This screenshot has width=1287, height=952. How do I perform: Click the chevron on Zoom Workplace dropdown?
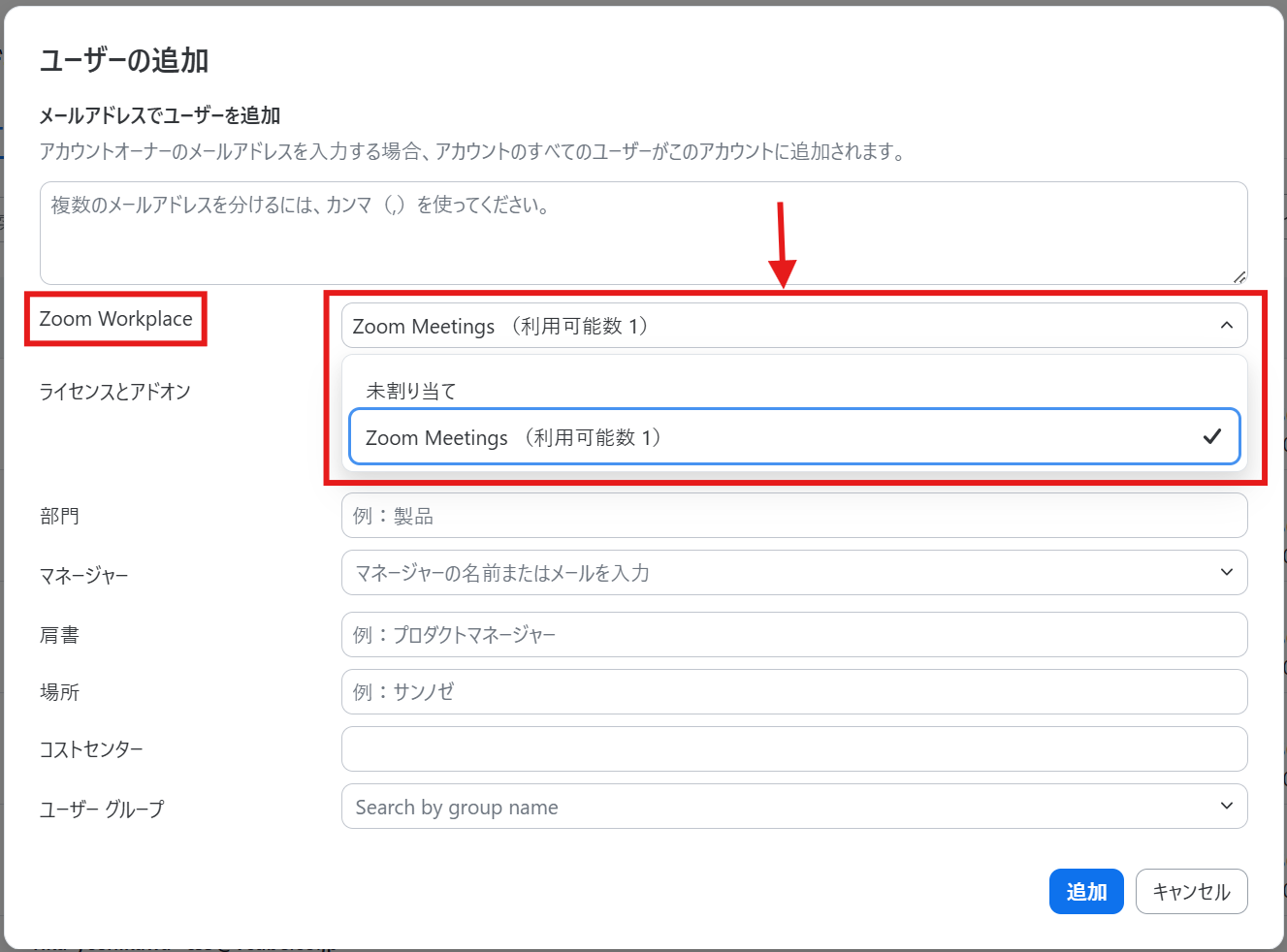coord(1227,326)
